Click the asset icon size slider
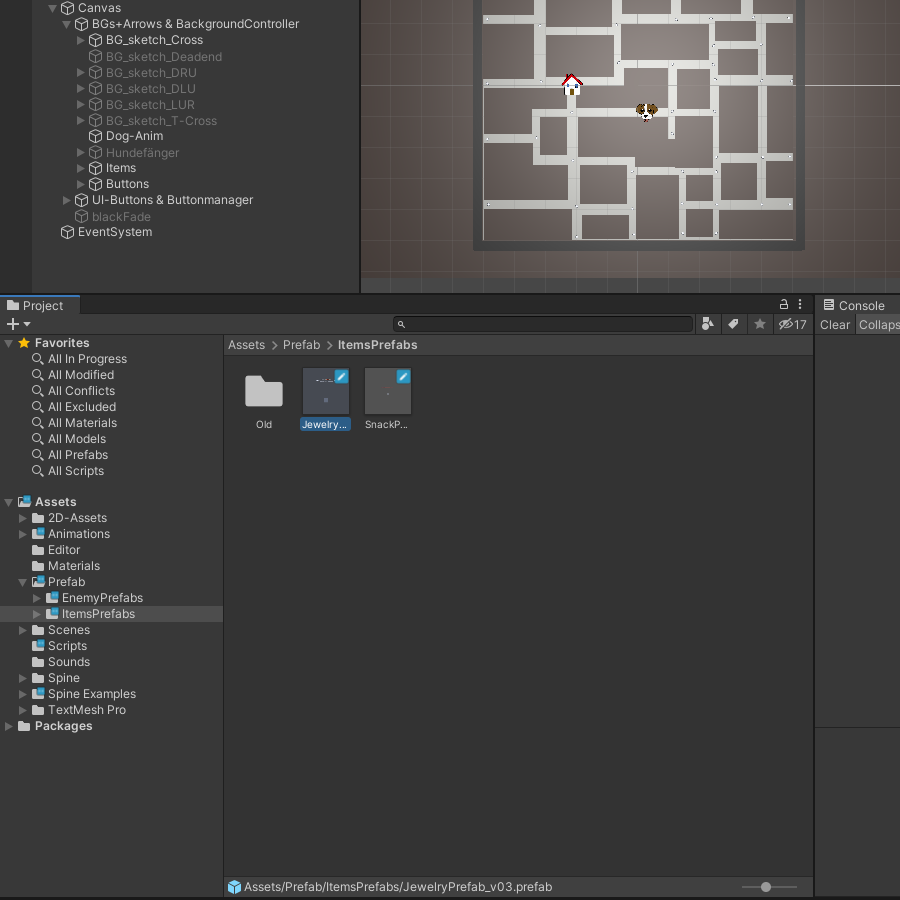Image resolution: width=900 pixels, height=900 pixels. click(766, 887)
